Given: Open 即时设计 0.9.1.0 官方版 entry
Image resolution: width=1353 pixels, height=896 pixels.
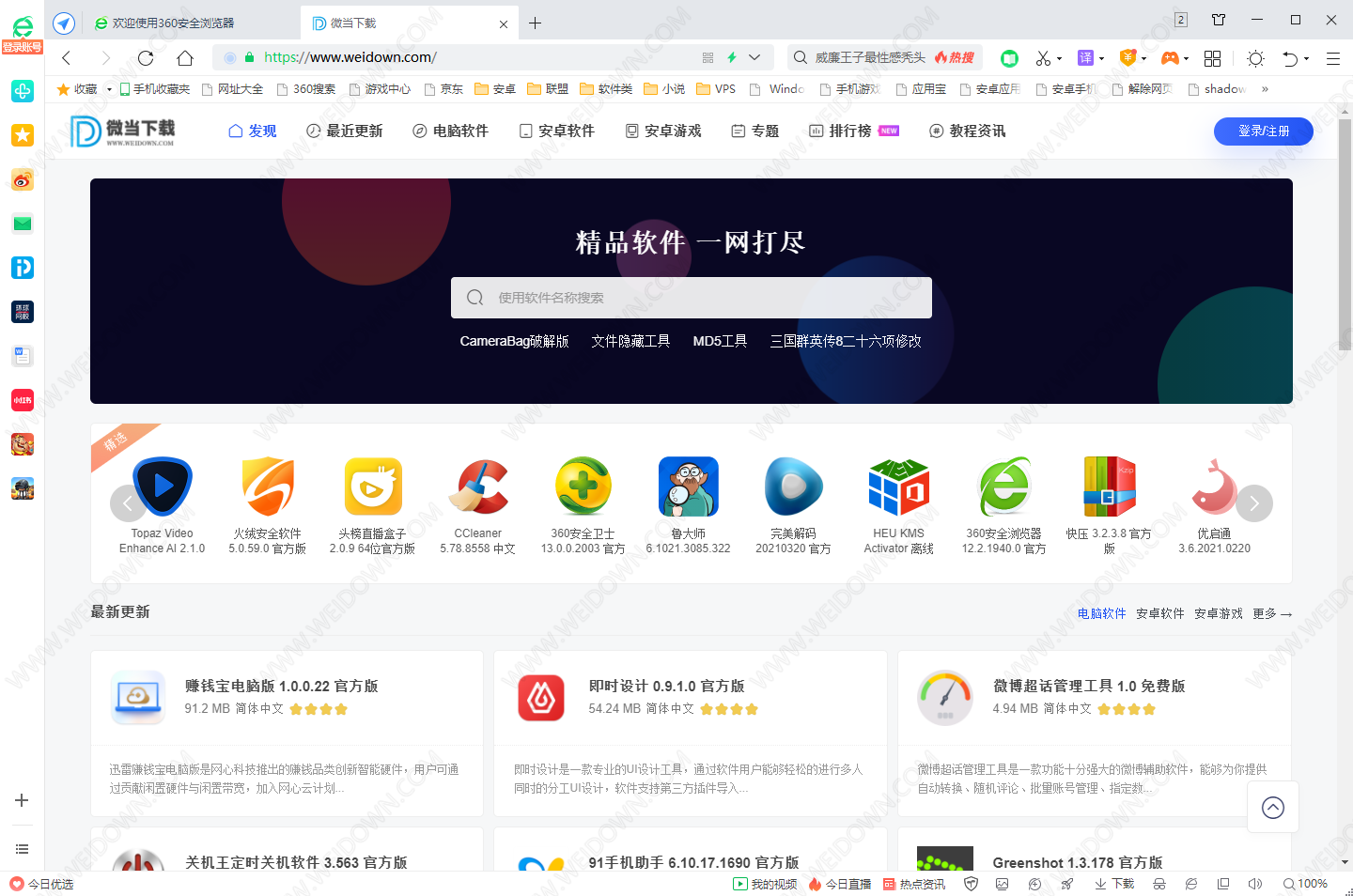Looking at the screenshot, I should (666, 687).
